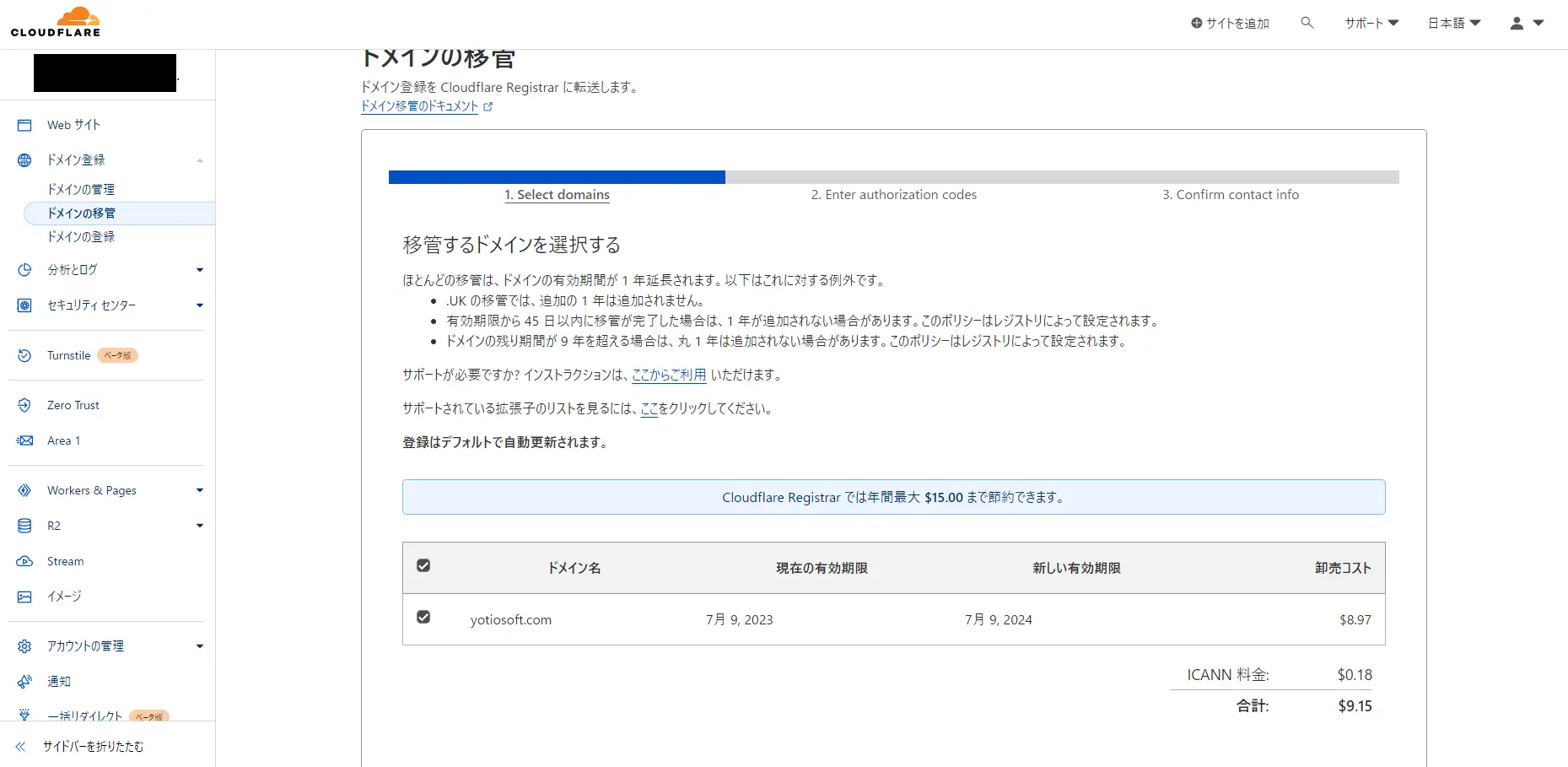
Task: Click the user account profile icon
Action: point(1517,24)
